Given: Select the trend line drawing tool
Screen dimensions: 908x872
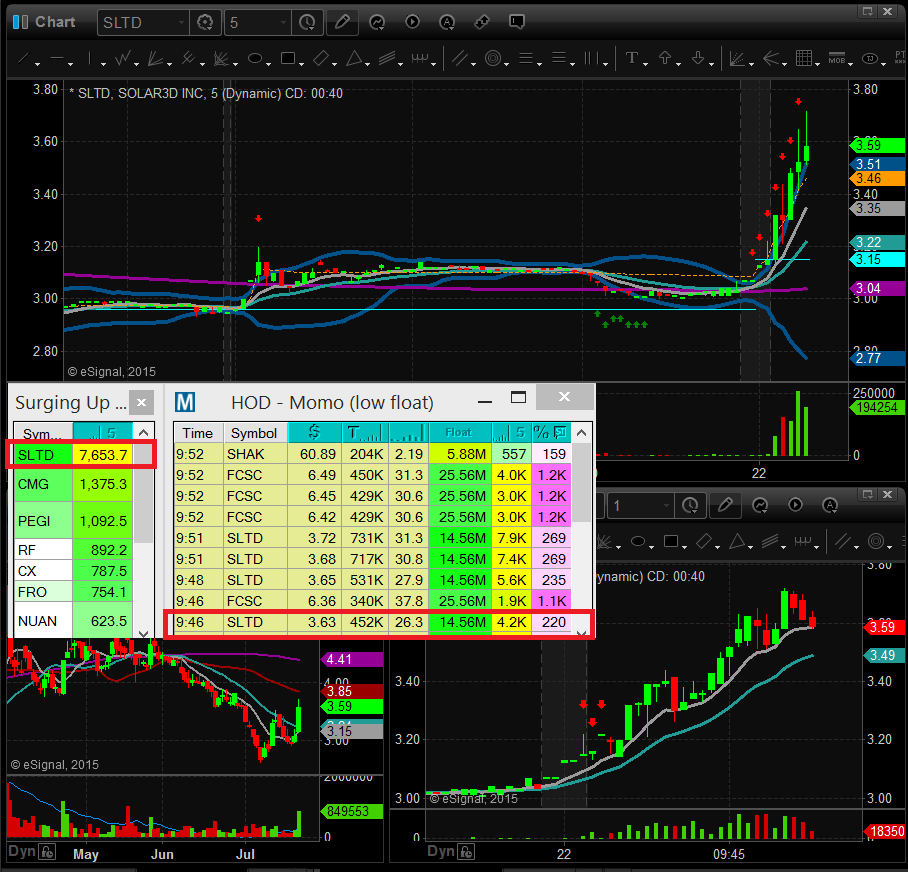Looking at the screenshot, I should [x=24, y=58].
